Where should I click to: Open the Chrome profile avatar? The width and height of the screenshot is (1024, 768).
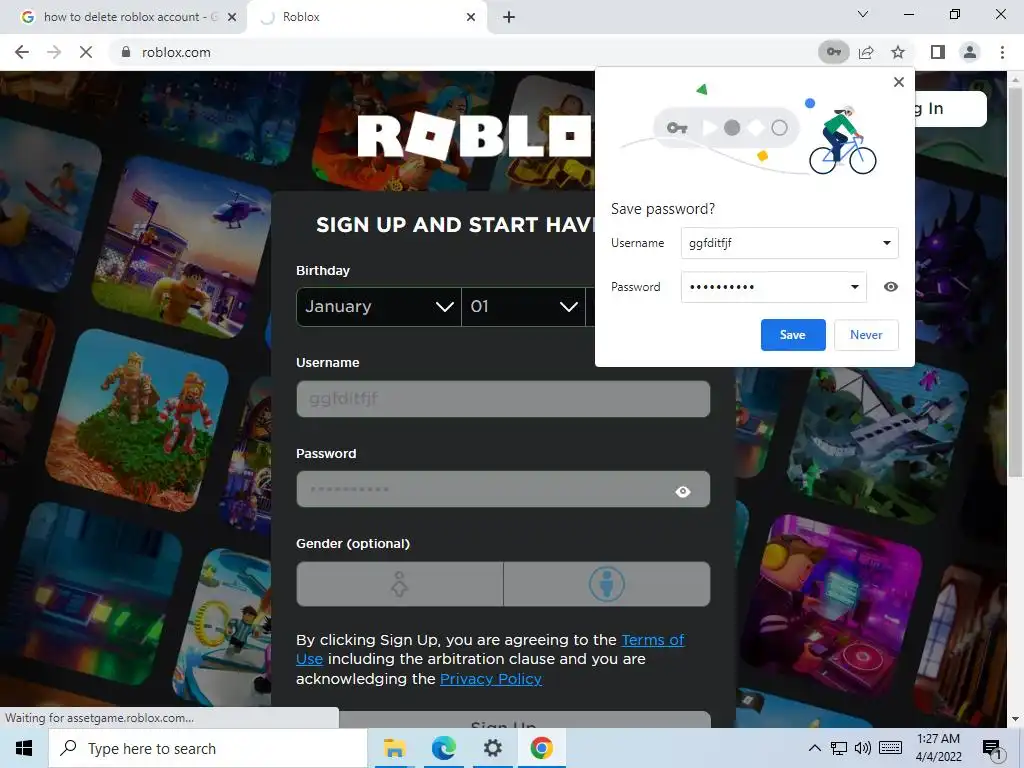pyautogui.click(x=970, y=52)
